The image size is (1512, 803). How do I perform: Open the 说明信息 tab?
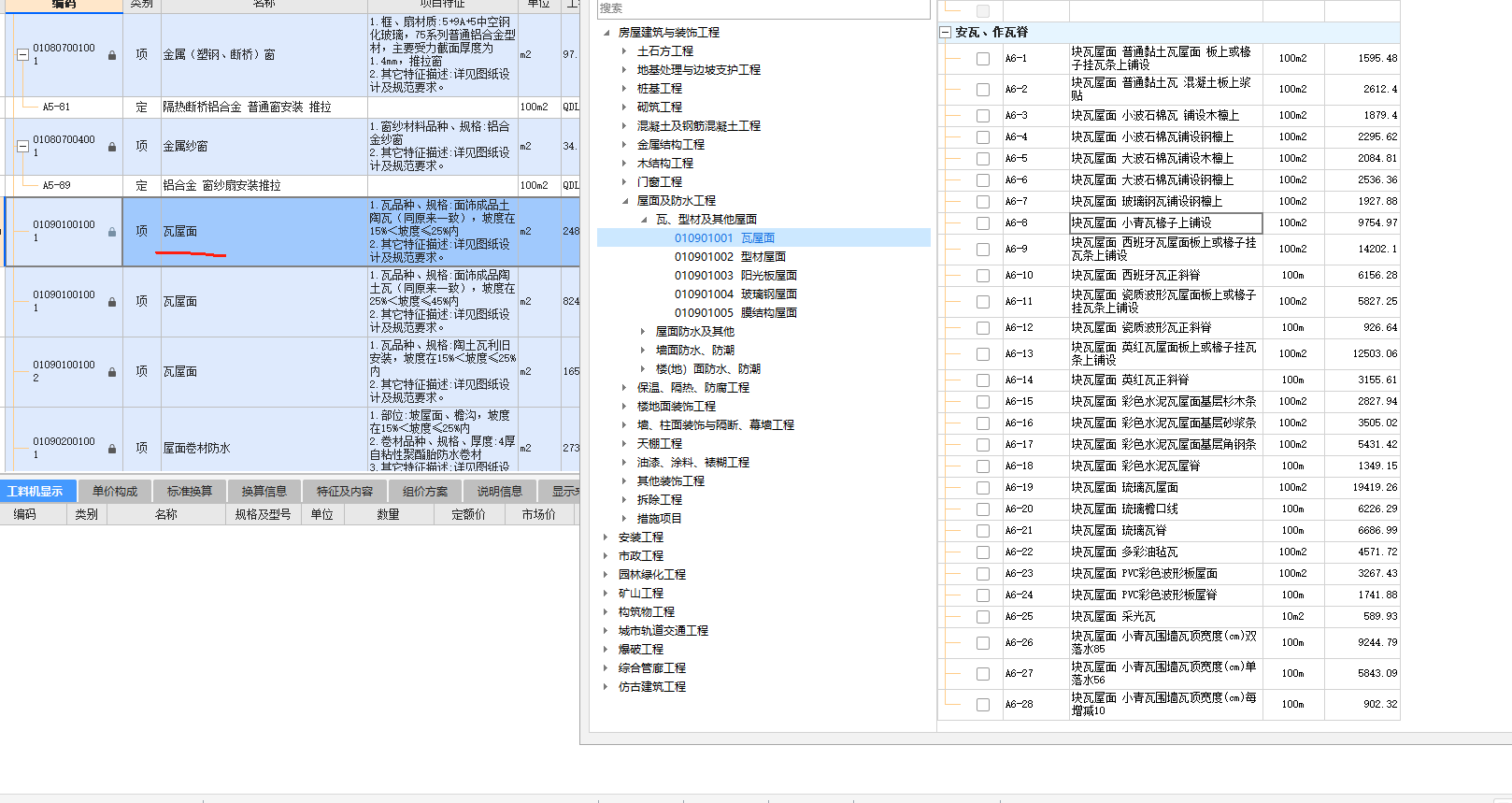pyautogui.click(x=500, y=491)
